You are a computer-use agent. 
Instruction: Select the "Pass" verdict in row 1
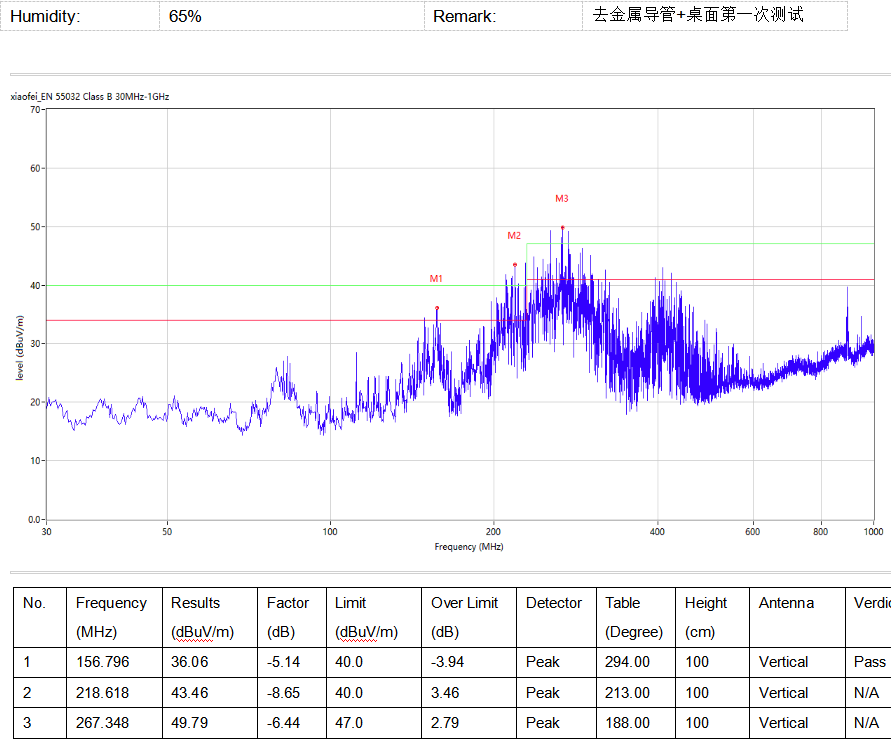[x=870, y=662]
